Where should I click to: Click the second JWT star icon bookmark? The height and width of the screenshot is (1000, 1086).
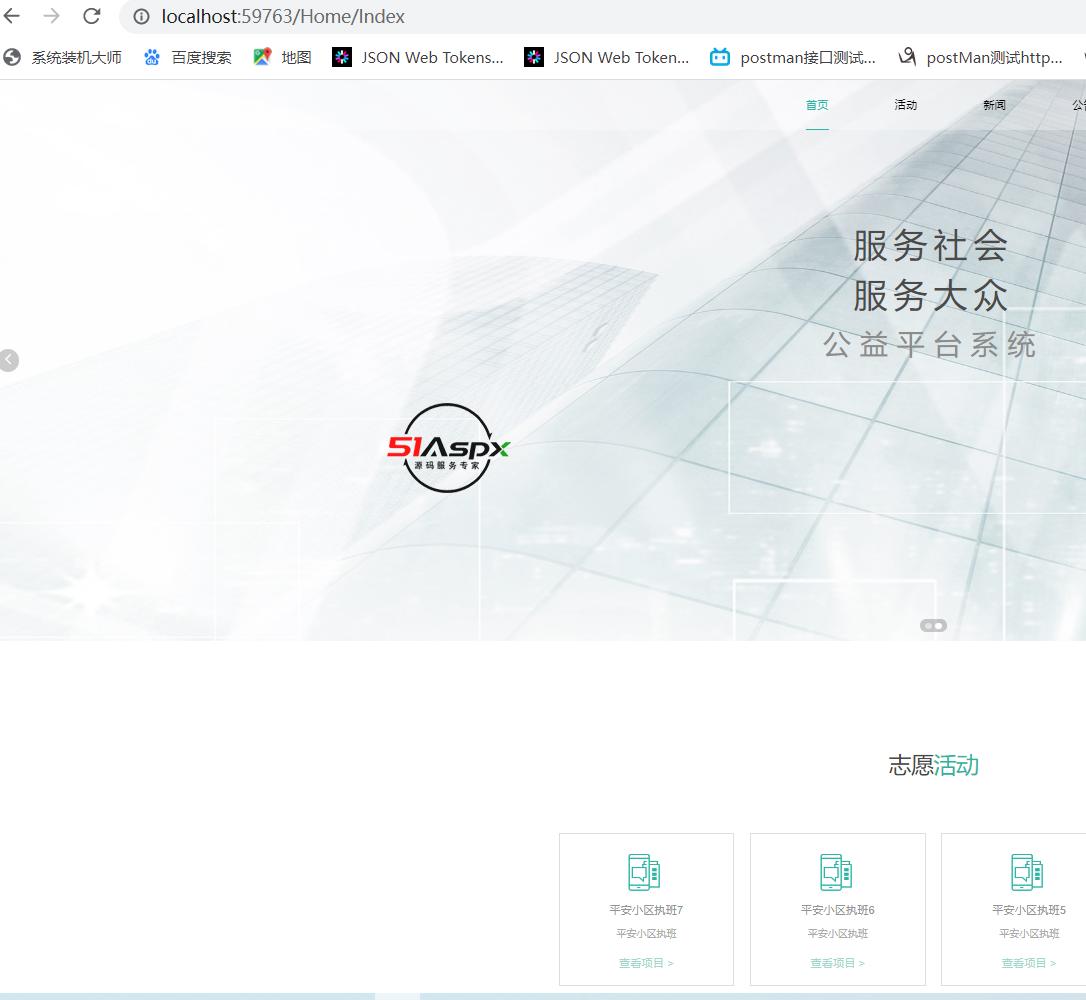pyautogui.click(x=534, y=57)
